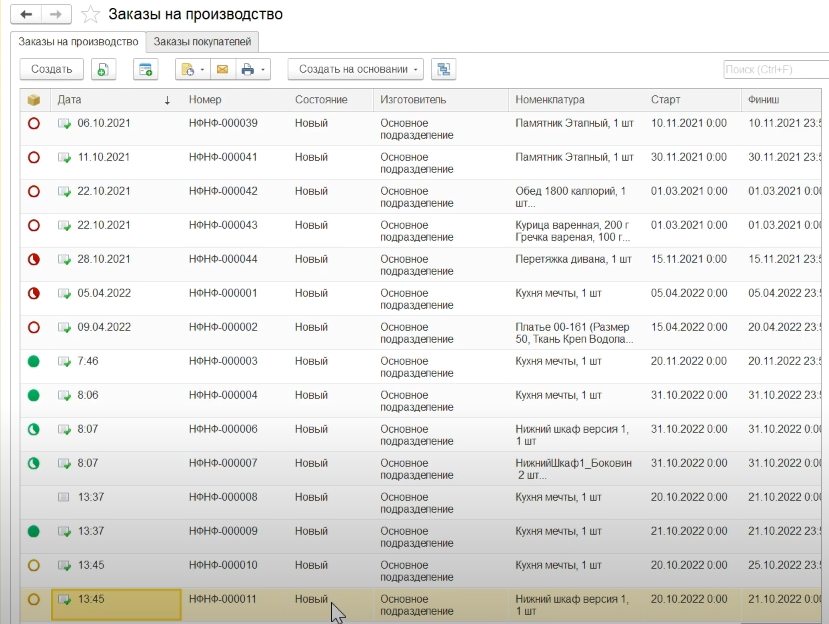Select Платье 00-161 nomenclature cell
829x624 pixels.
pos(574,333)
